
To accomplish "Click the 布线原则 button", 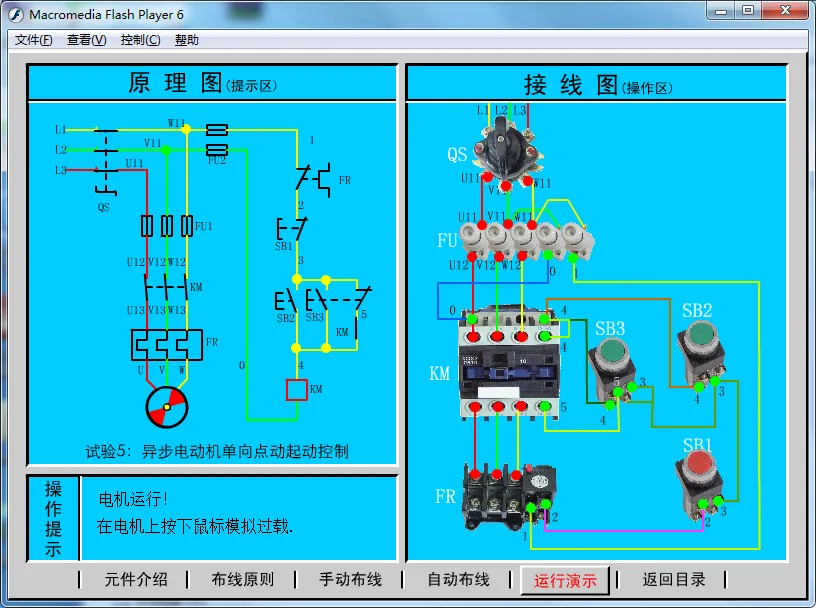I will (243, 579).
